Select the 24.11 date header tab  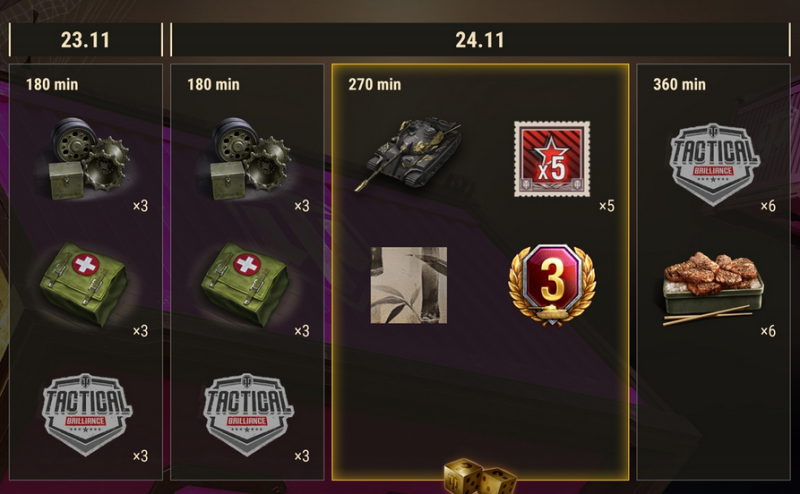480,40
